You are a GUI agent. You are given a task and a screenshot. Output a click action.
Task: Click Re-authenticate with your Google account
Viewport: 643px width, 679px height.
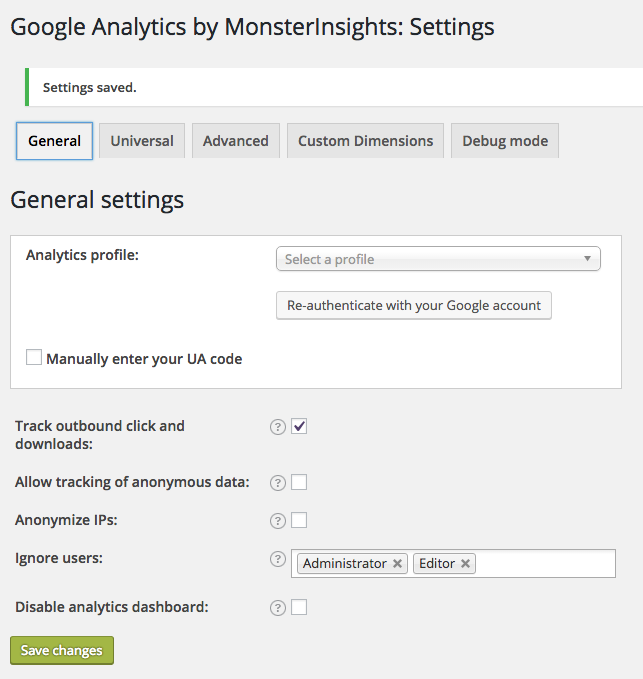coord(414,306)
